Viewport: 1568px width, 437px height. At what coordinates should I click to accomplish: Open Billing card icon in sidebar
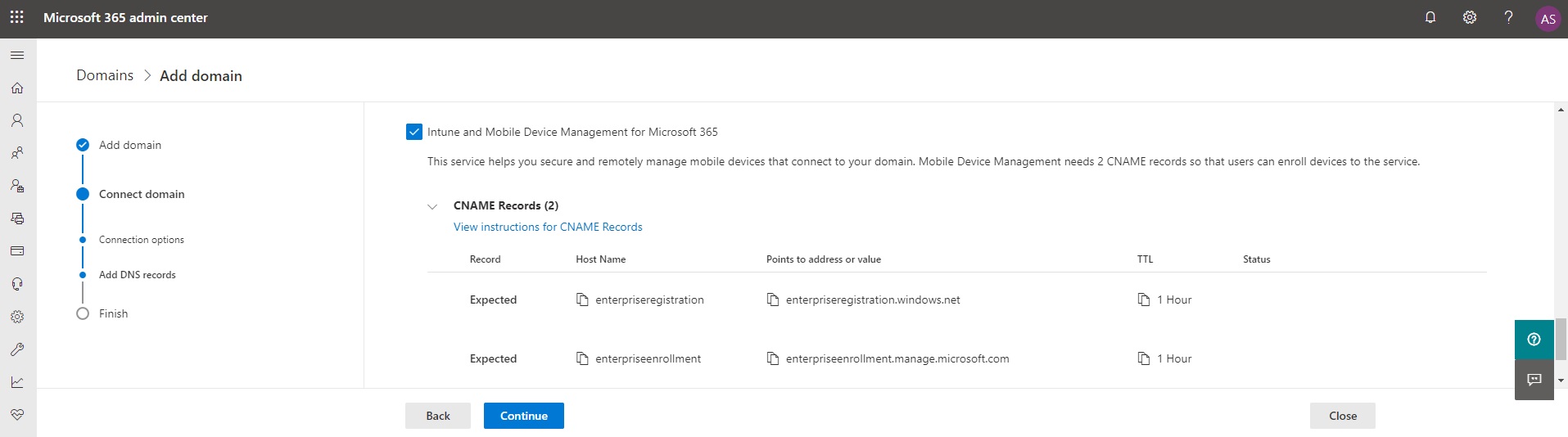pos(17,251)
